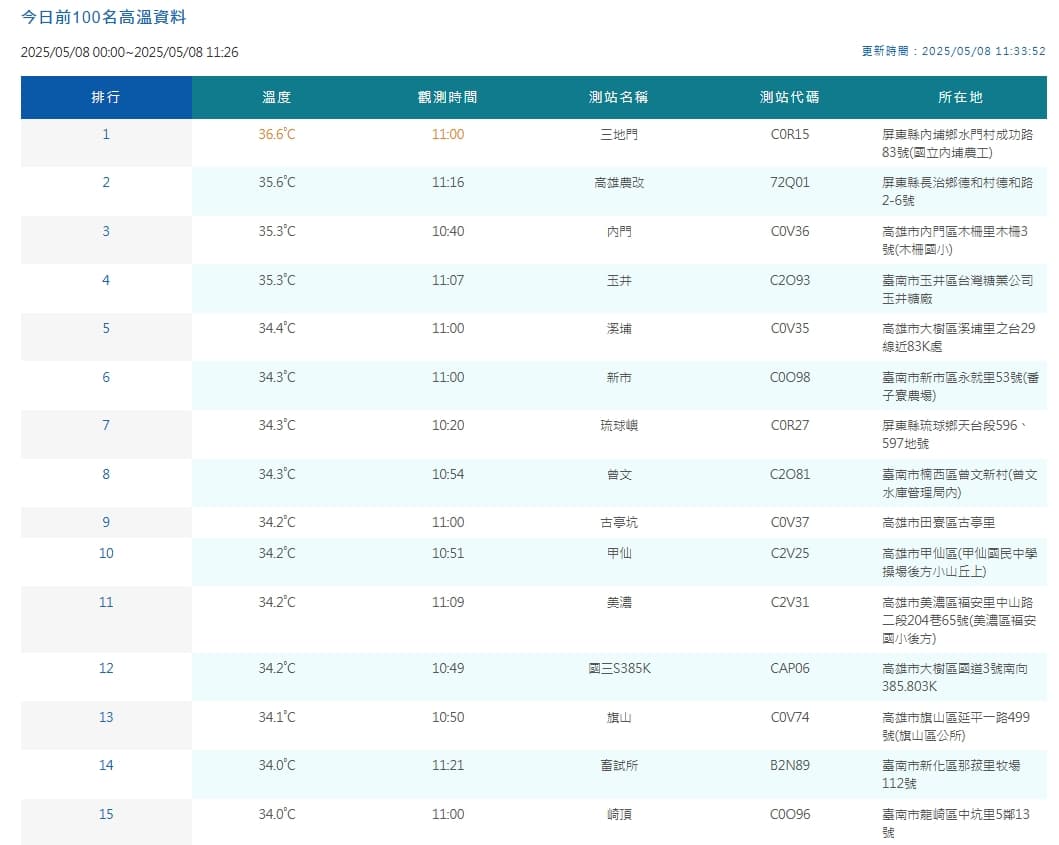The height and width of the screenshot is (845, 1059).
Task: Click the 測站名稱 column header
Action: click(619, 97)
